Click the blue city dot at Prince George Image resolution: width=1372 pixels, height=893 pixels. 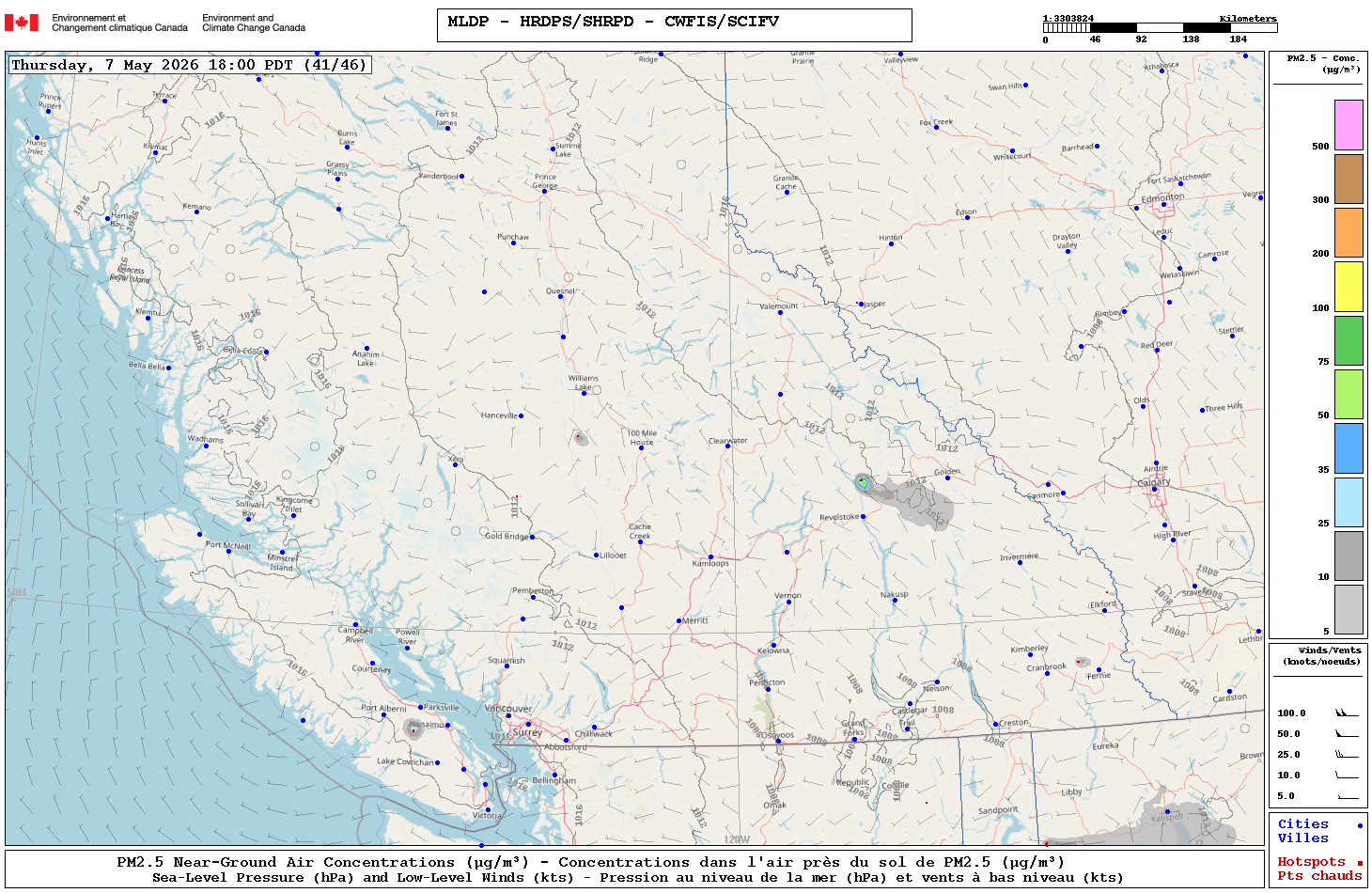[544, 191]
